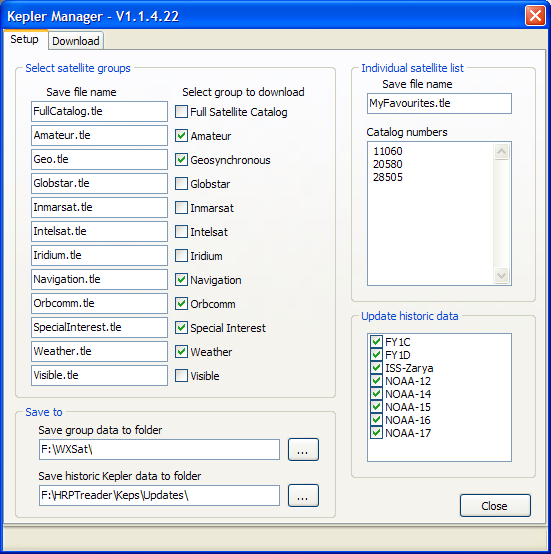Viewport: 551px width, 554px height.
Task: Click the FullCatalog.tle file name field
Action: (99, 112)
